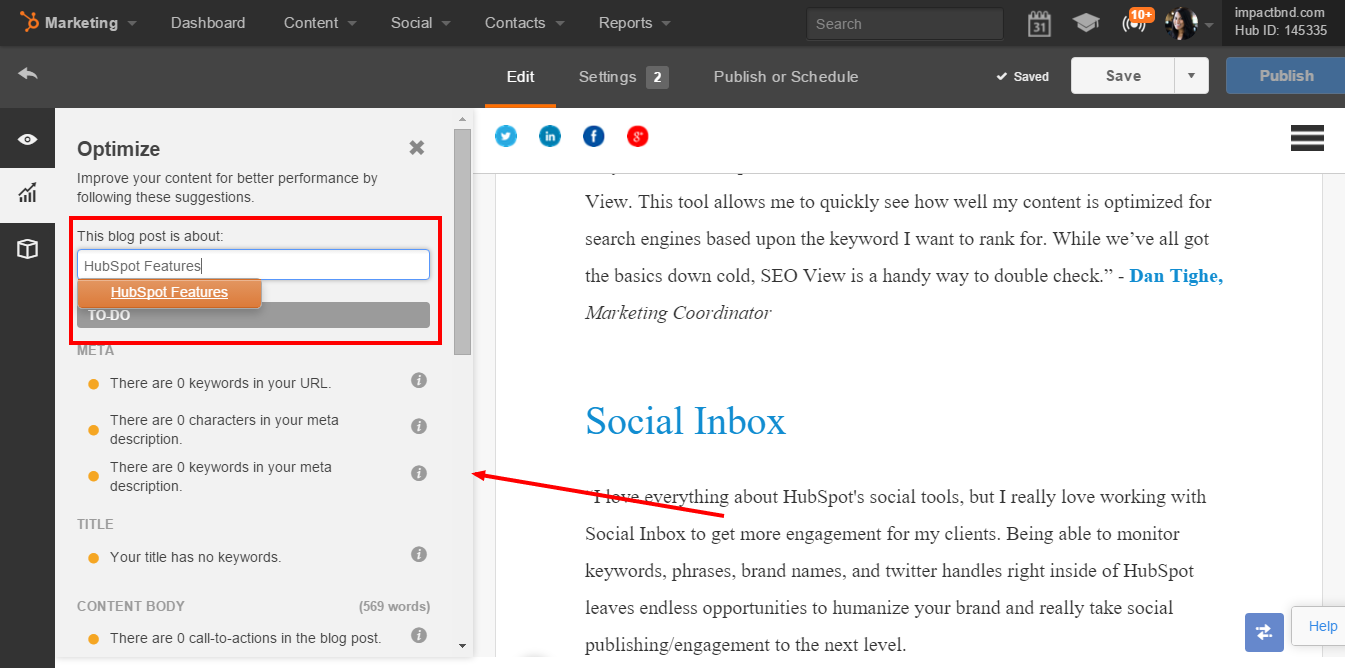The image size is (1345, 668).
Task: Click the TO-DO section header
Action: point(253,315)
